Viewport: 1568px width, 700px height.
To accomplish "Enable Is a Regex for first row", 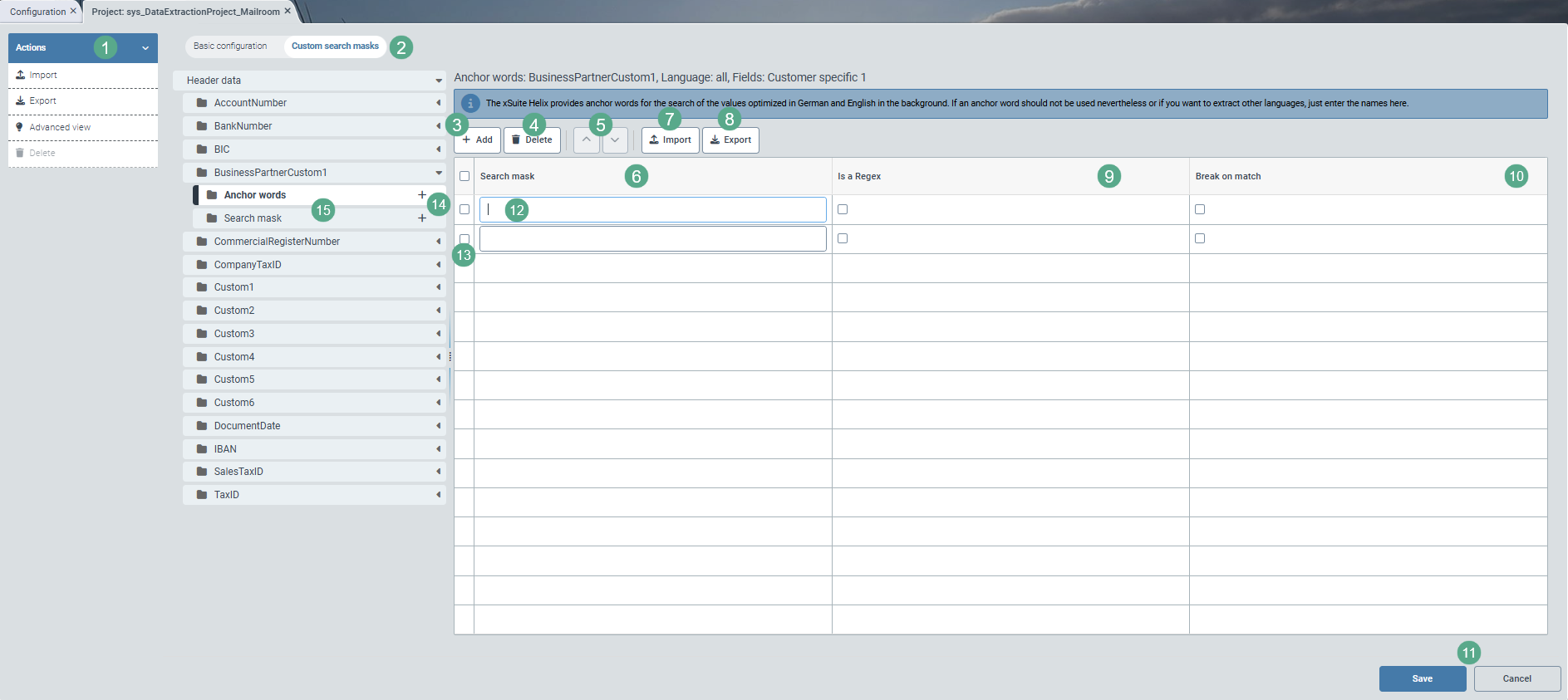I will click(843, 209).
